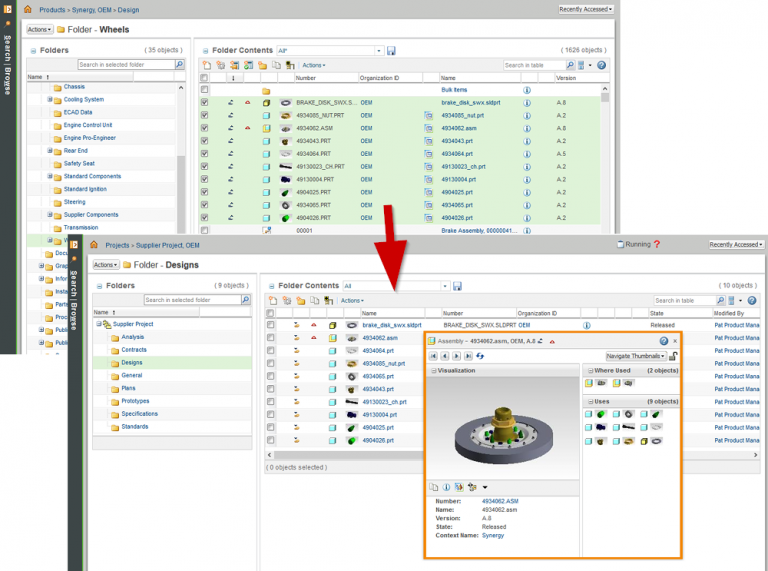Open the Navigate Thumbnails dropdown

click(636, 356)
